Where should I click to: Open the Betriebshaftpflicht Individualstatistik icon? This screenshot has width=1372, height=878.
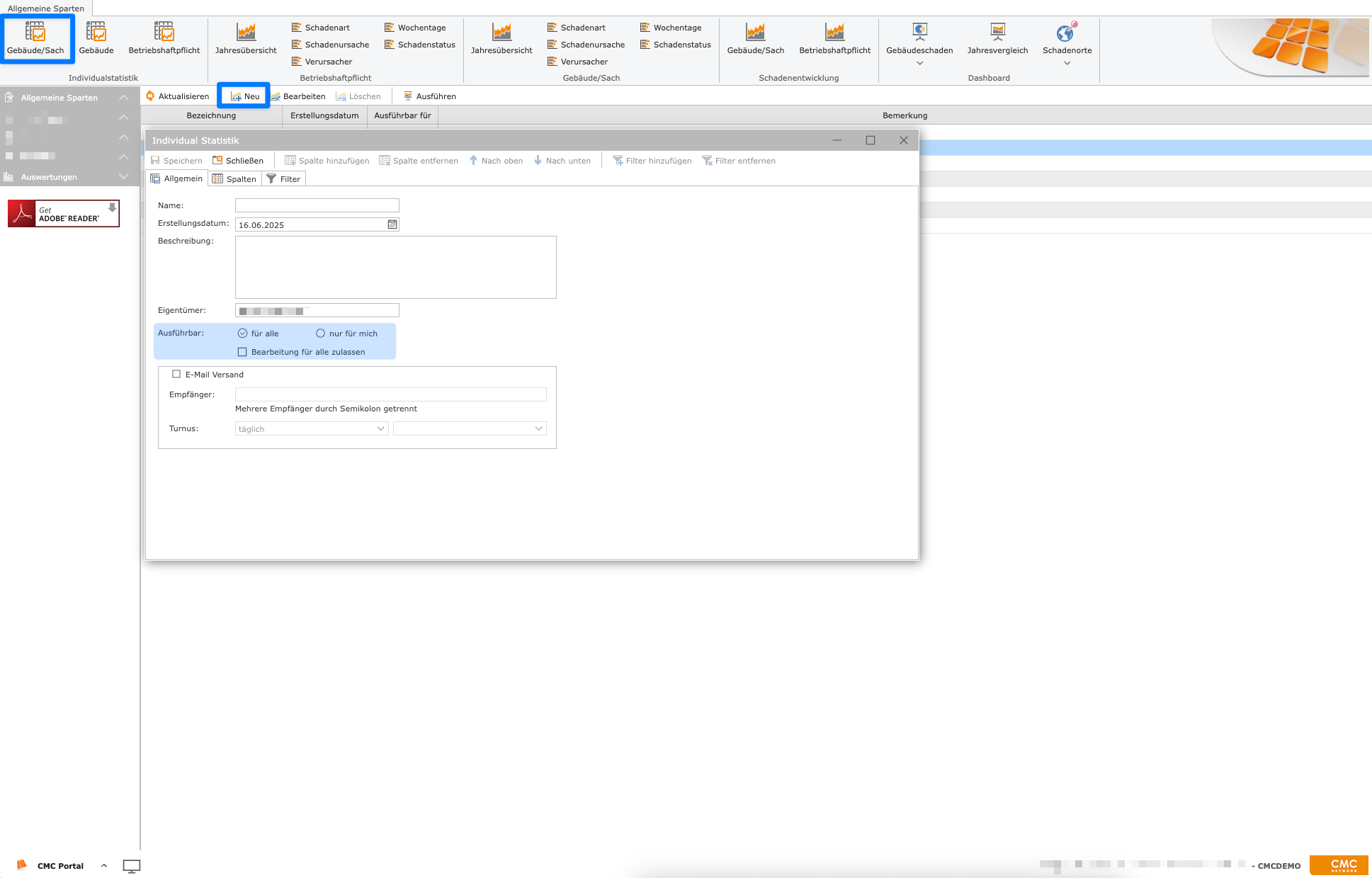(x=164, y=33)
